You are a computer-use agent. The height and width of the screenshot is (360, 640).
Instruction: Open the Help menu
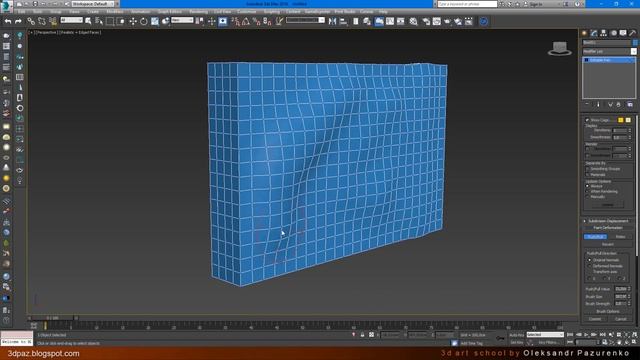click(383, 12)
